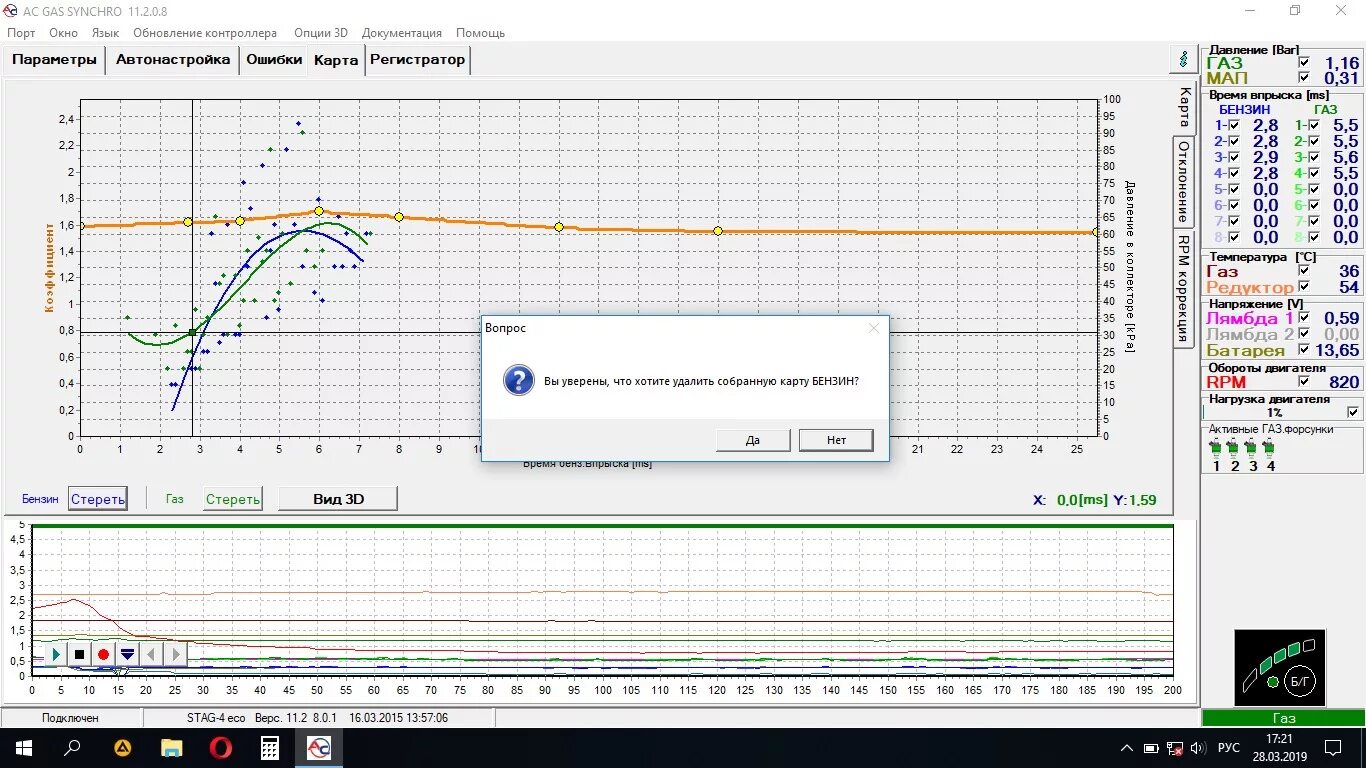
Task: Click the green Газ status bar
Action: click(x=1283, y=718)
